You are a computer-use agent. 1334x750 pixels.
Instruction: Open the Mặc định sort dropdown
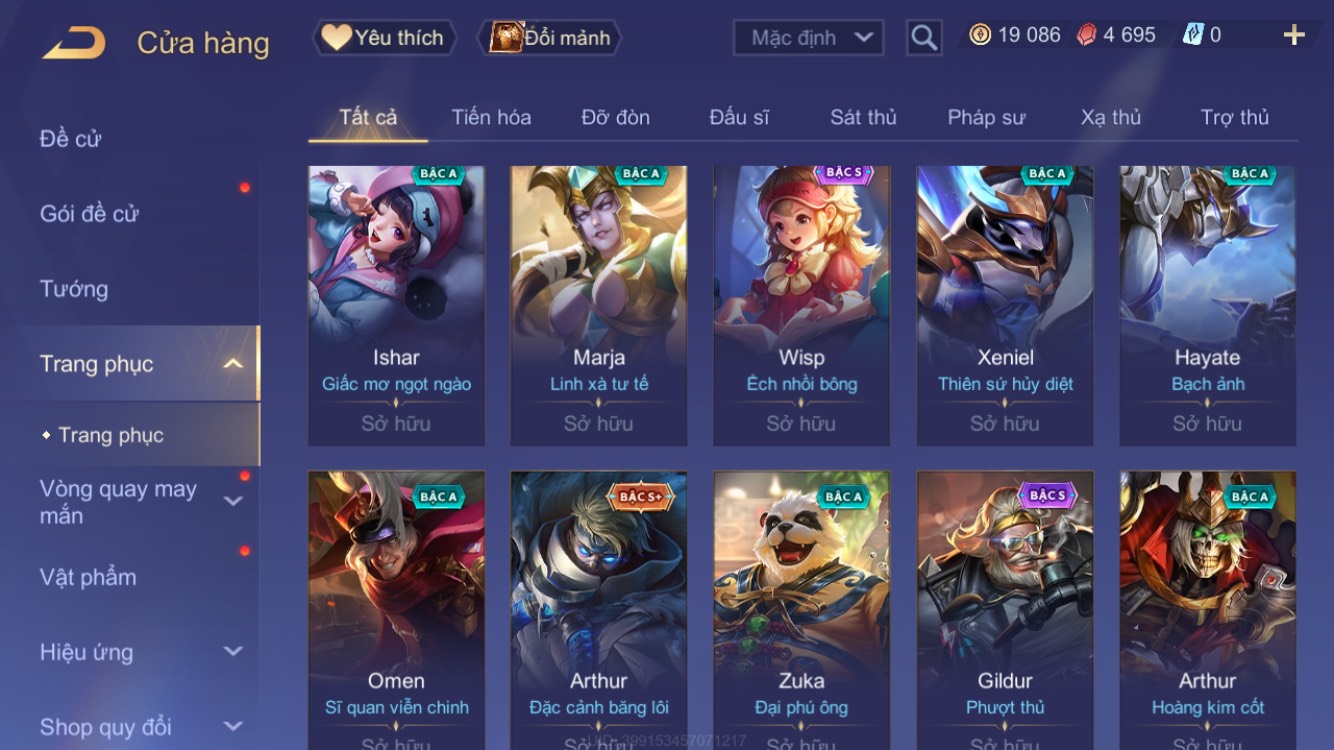pyautogui.click(x=809, y=38)
